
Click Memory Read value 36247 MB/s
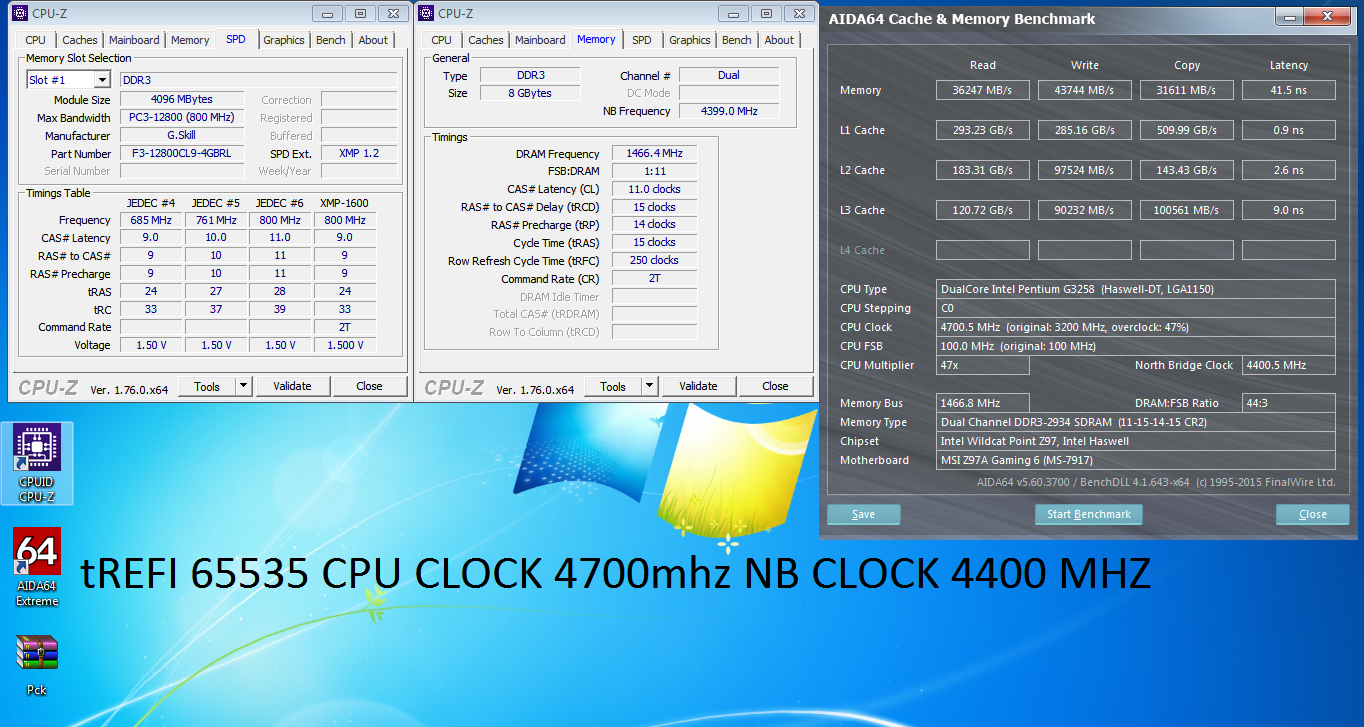tap(983, 90)
